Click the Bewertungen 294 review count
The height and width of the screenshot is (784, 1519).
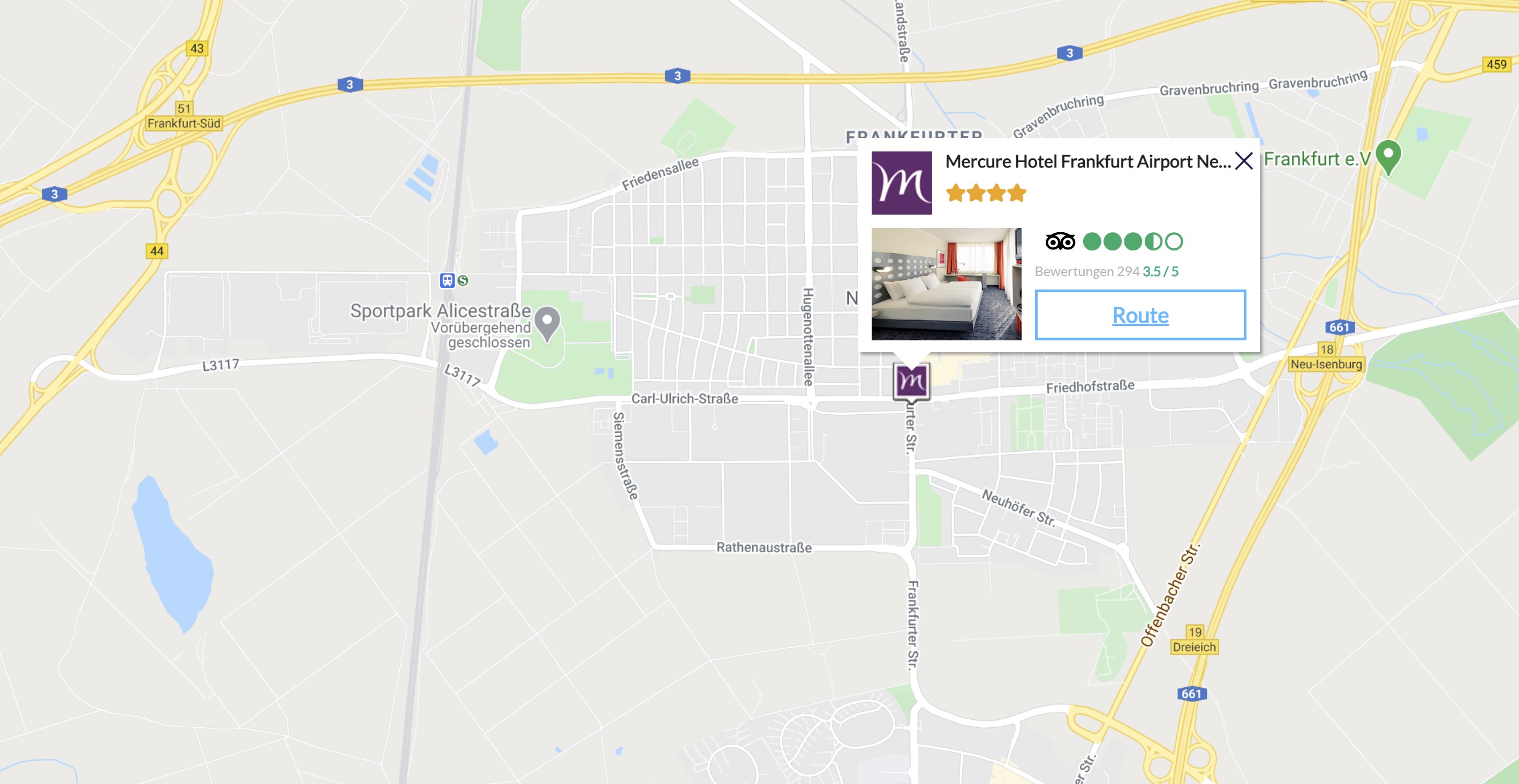1087,271
